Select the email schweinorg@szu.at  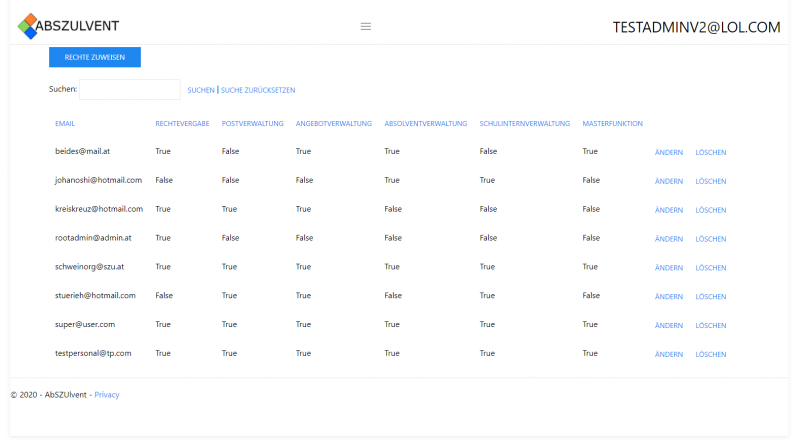click(89, 266)
